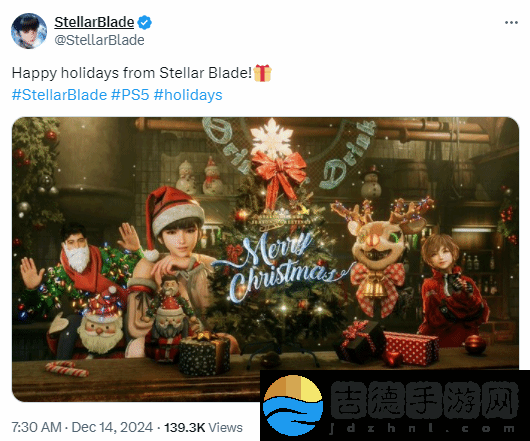Click the Merry Christmas text in image
Viewport: 530px width, 441px height.
pos(283,265)
